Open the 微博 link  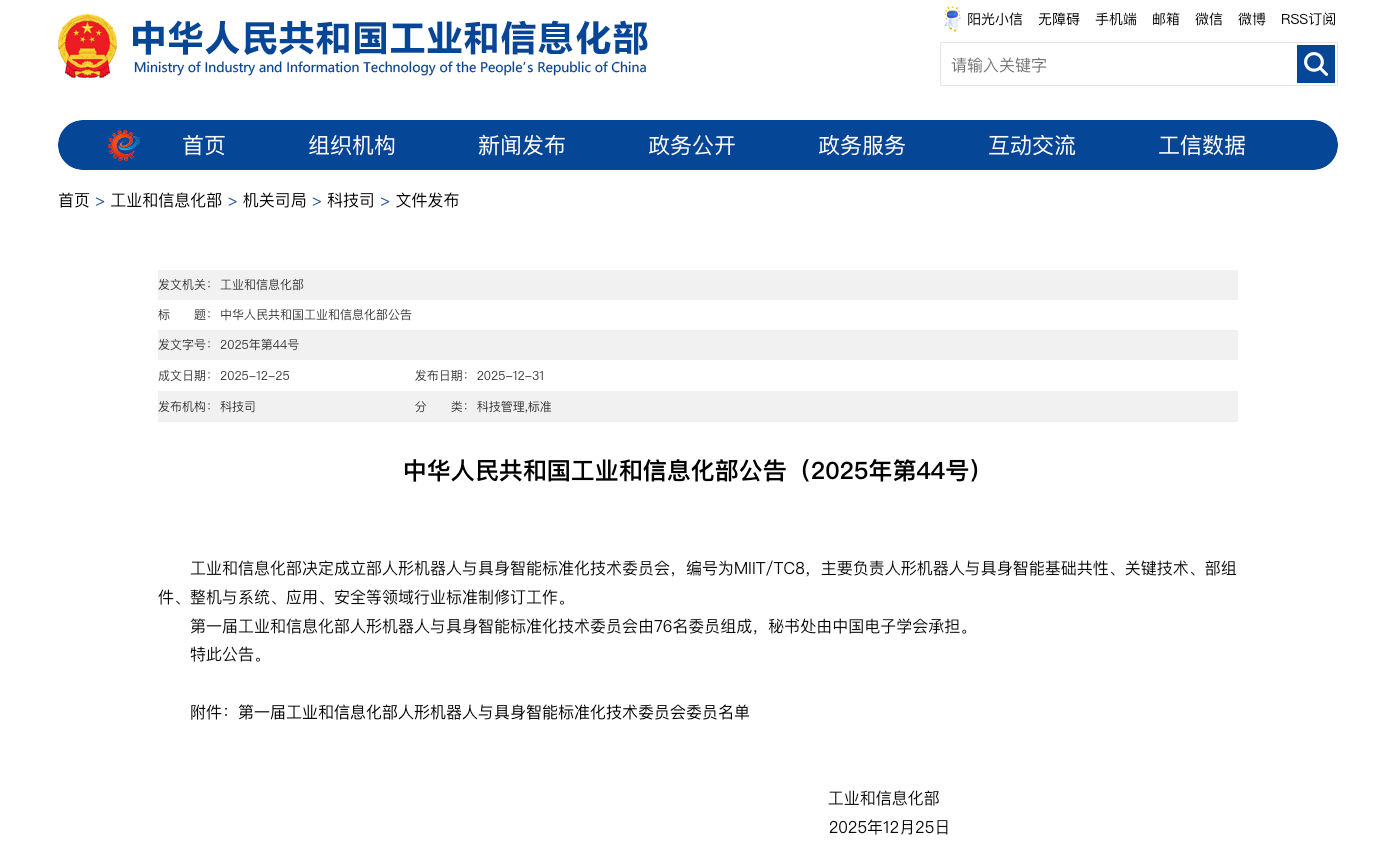tap(1250, 18)
